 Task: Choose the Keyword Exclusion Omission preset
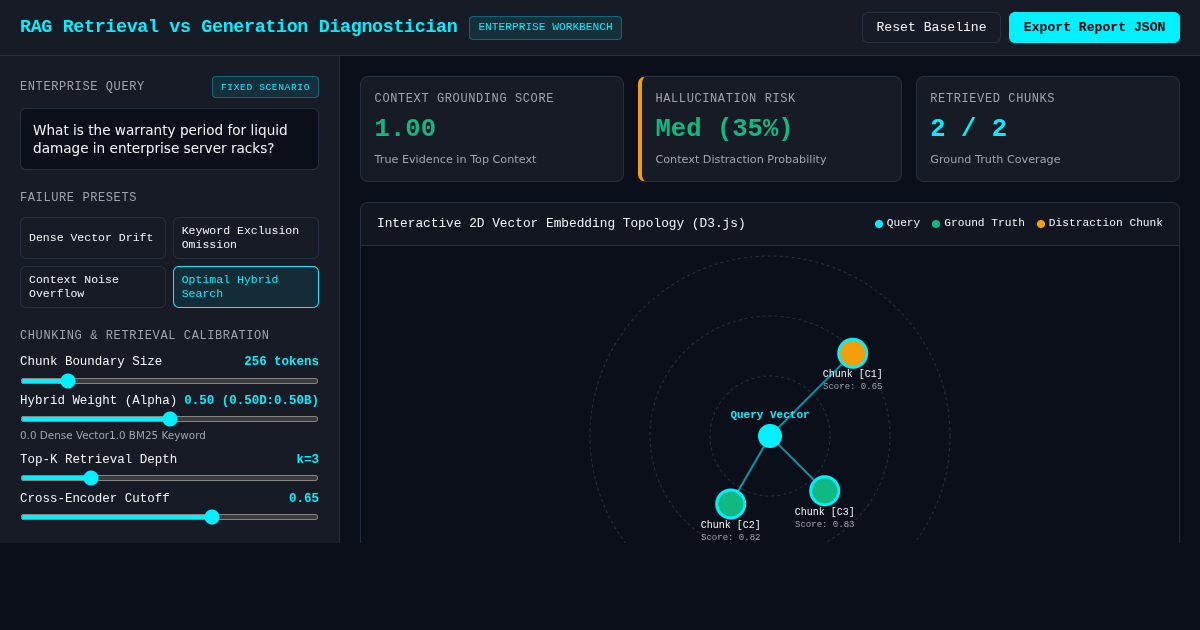tap(246, 238)
